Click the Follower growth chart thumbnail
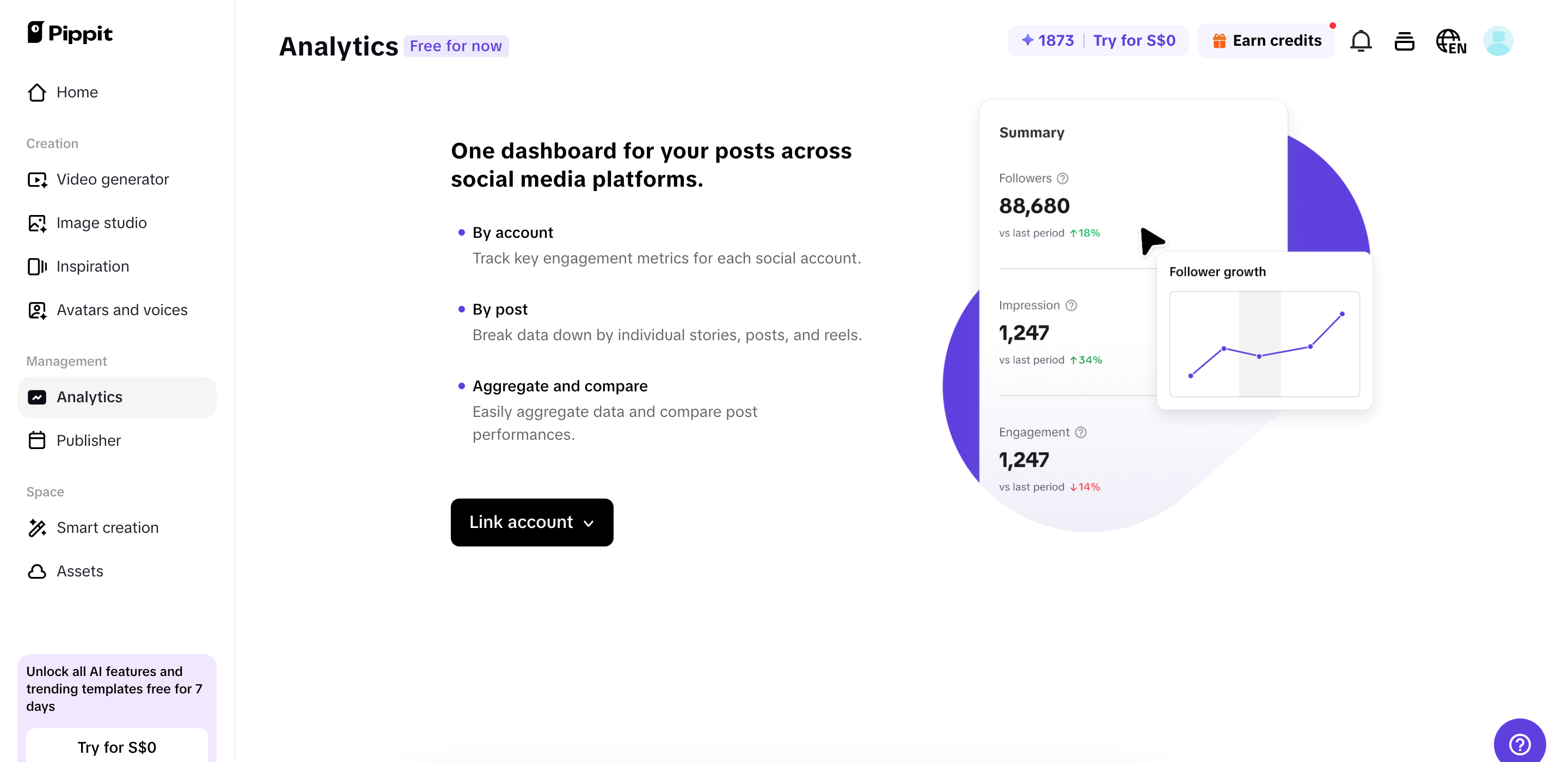Screen dimensions: 1568x762 (x=1264, y=344)
